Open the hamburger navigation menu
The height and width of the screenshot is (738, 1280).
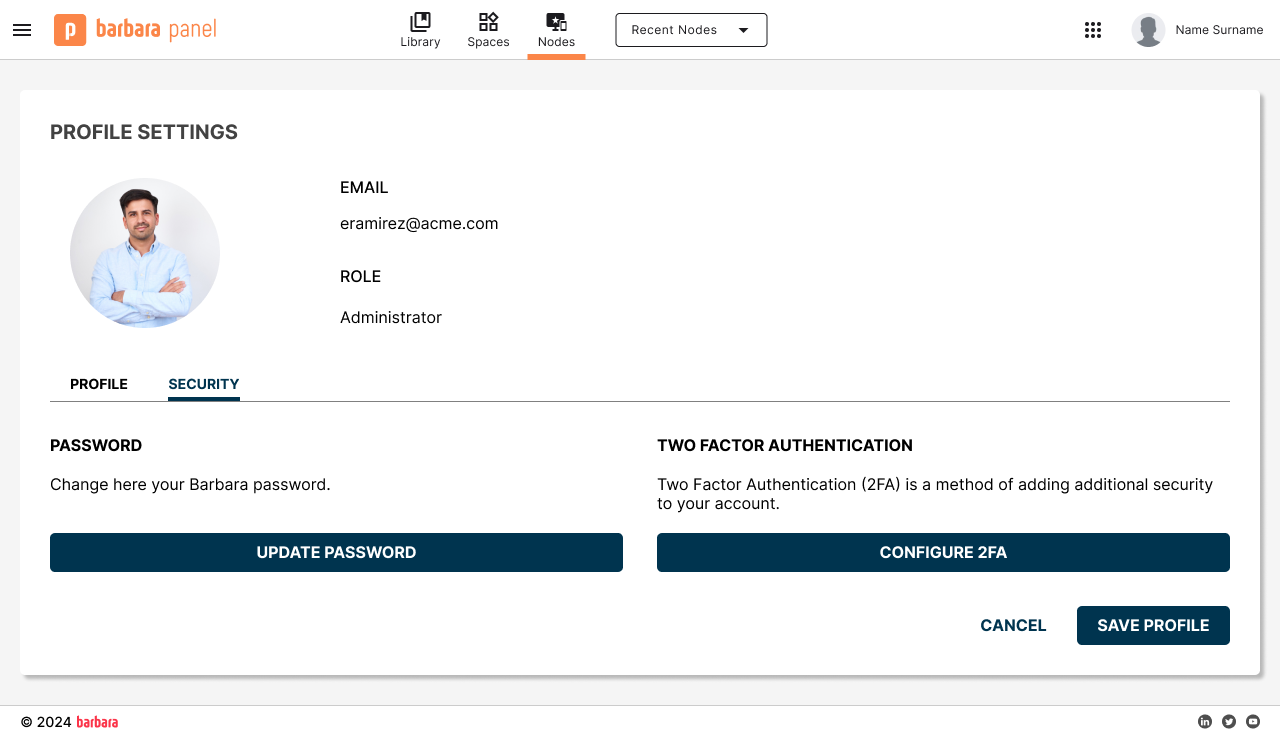pyautogui.click(x=22, y=30)
